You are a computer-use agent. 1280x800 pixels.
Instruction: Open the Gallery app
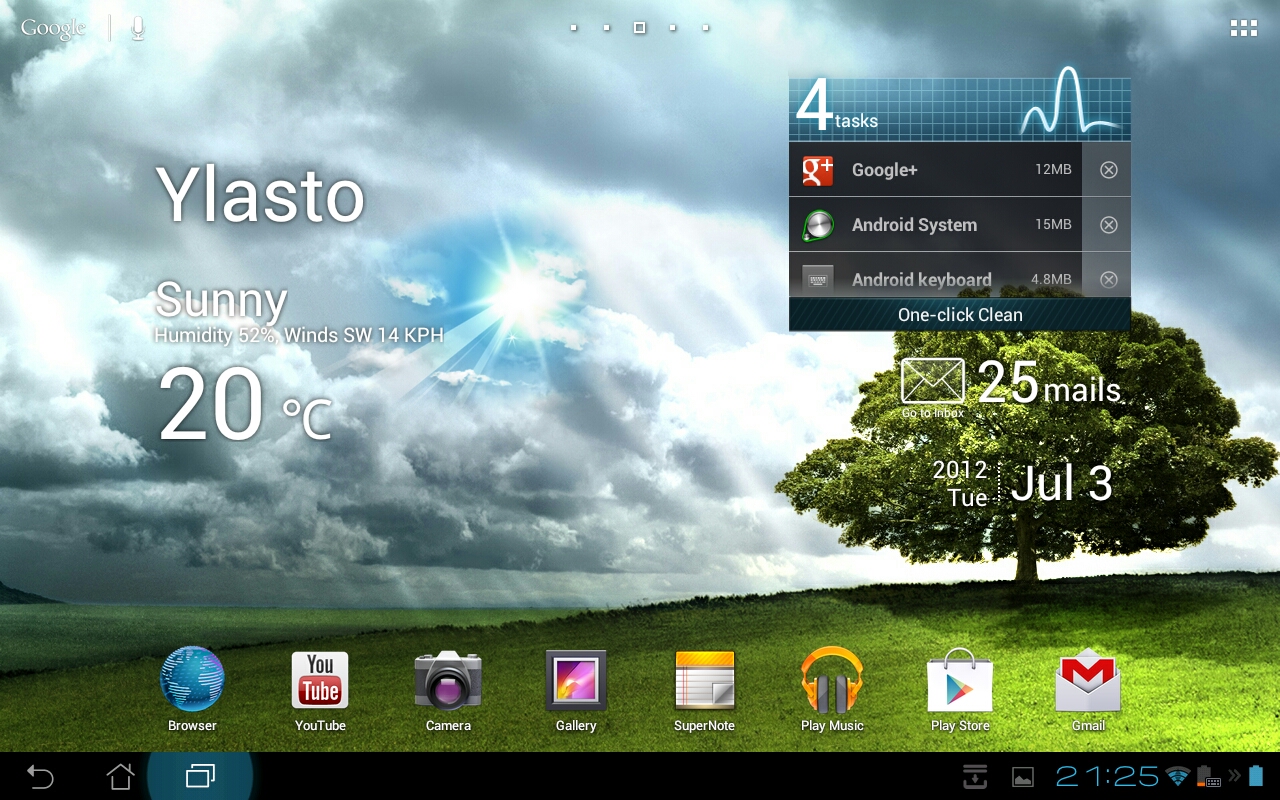pyautogui.click(x=576, y=689)
